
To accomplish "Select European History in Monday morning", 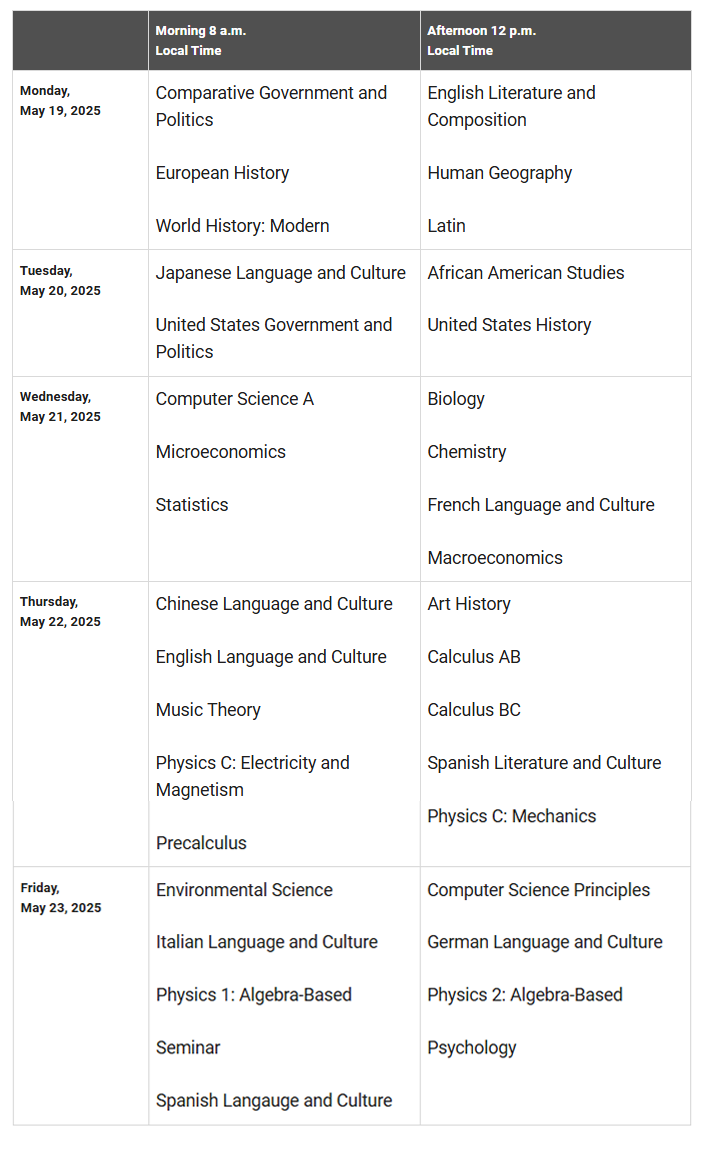I will pos(222,173).
